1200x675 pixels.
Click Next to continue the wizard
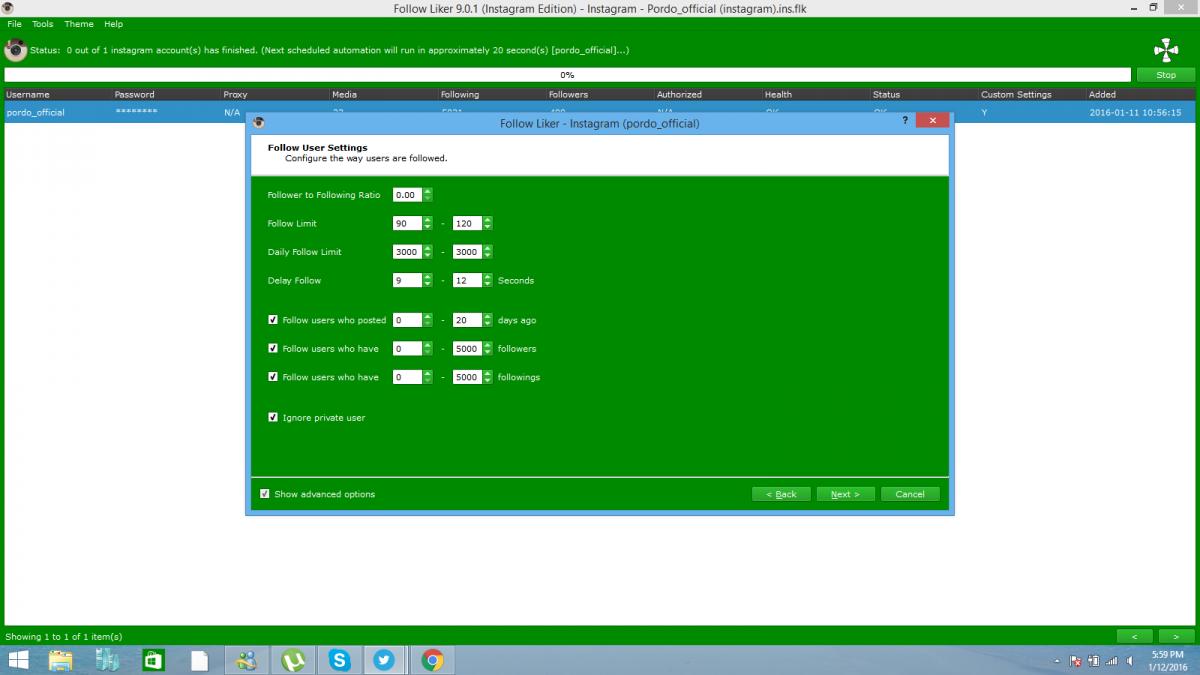(x=845, y=494)
